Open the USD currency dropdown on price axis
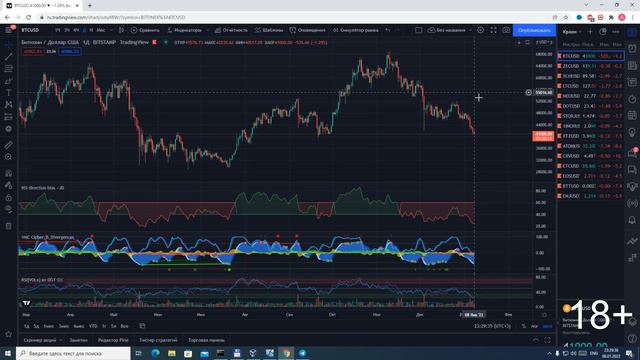The image size is (640, 360). 544,42
